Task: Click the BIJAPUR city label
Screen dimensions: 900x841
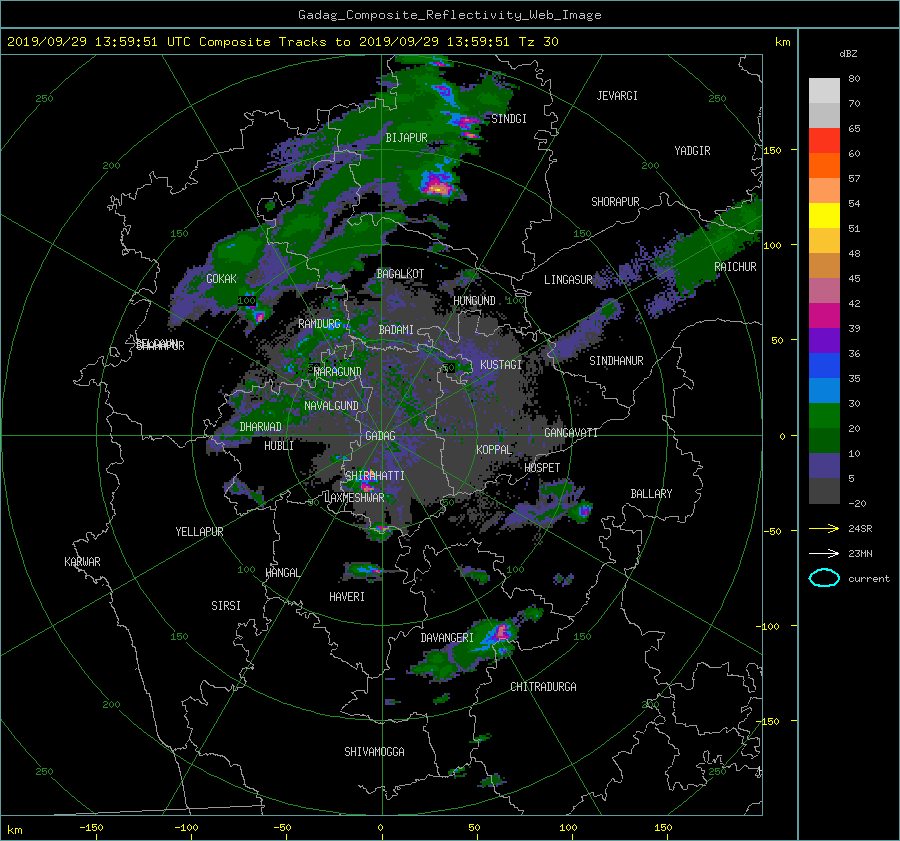Action: (406, 138)
